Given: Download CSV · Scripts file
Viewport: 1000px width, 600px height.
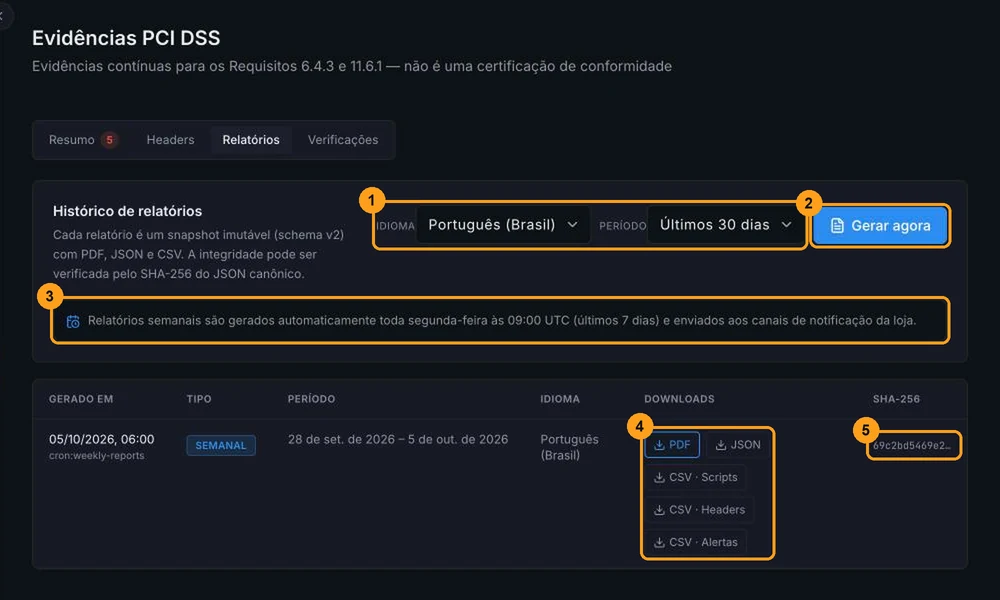Looking at the screenshot, I should [x=695, y=477].
